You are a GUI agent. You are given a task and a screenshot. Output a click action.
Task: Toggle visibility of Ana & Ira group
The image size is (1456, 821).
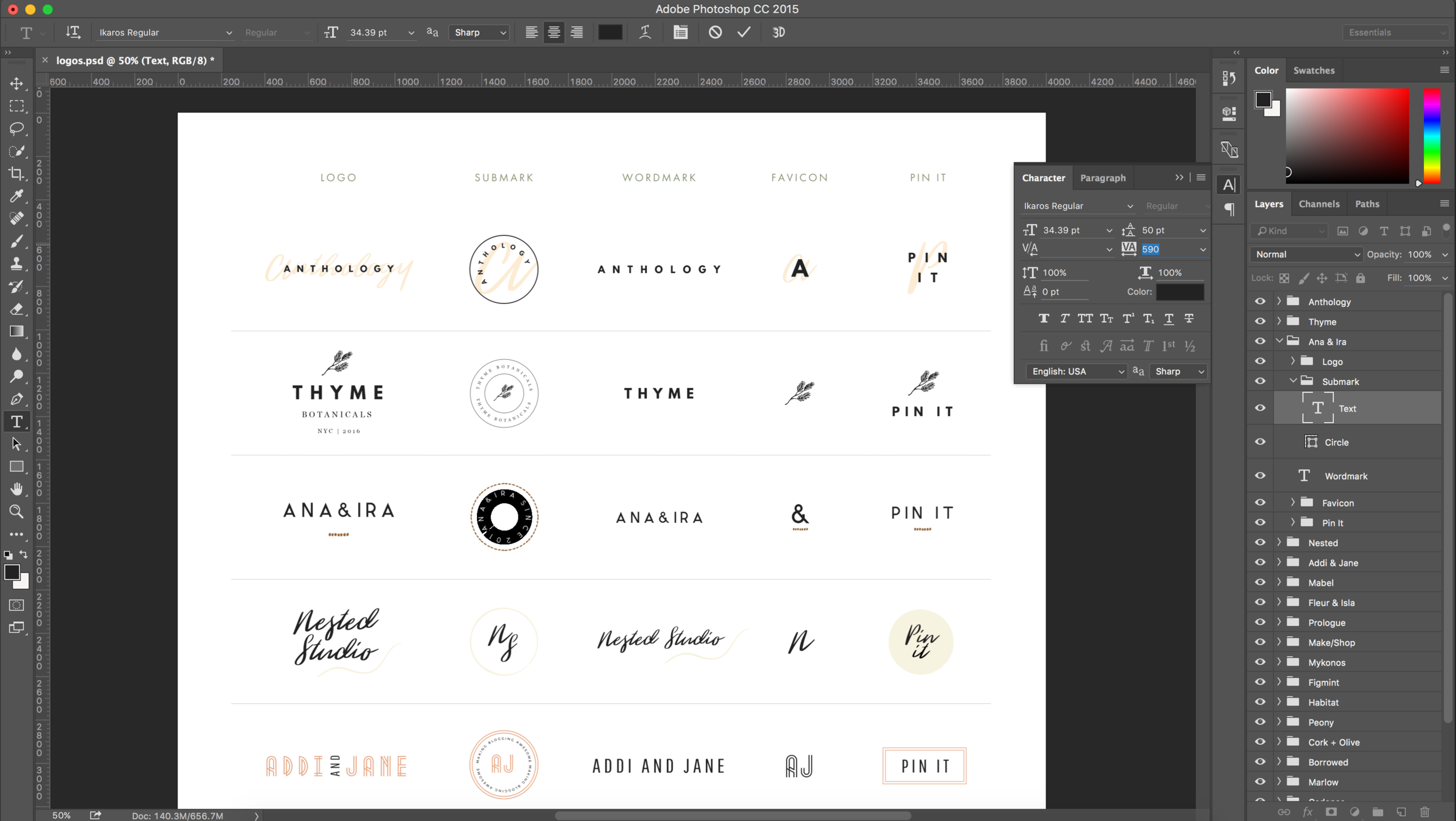point(1260,341)
